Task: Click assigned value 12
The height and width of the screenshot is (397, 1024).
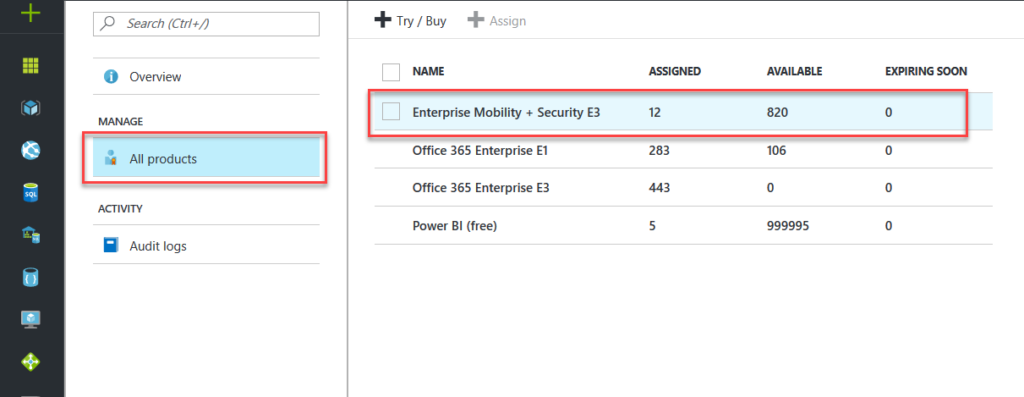Action: tap(654, 112)
